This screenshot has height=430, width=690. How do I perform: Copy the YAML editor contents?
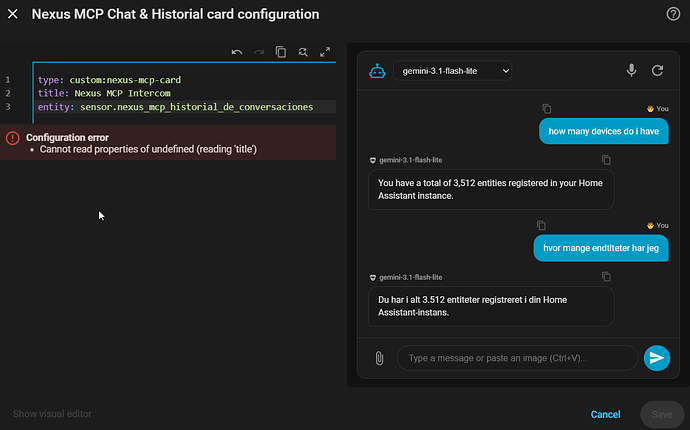point(281,52)
